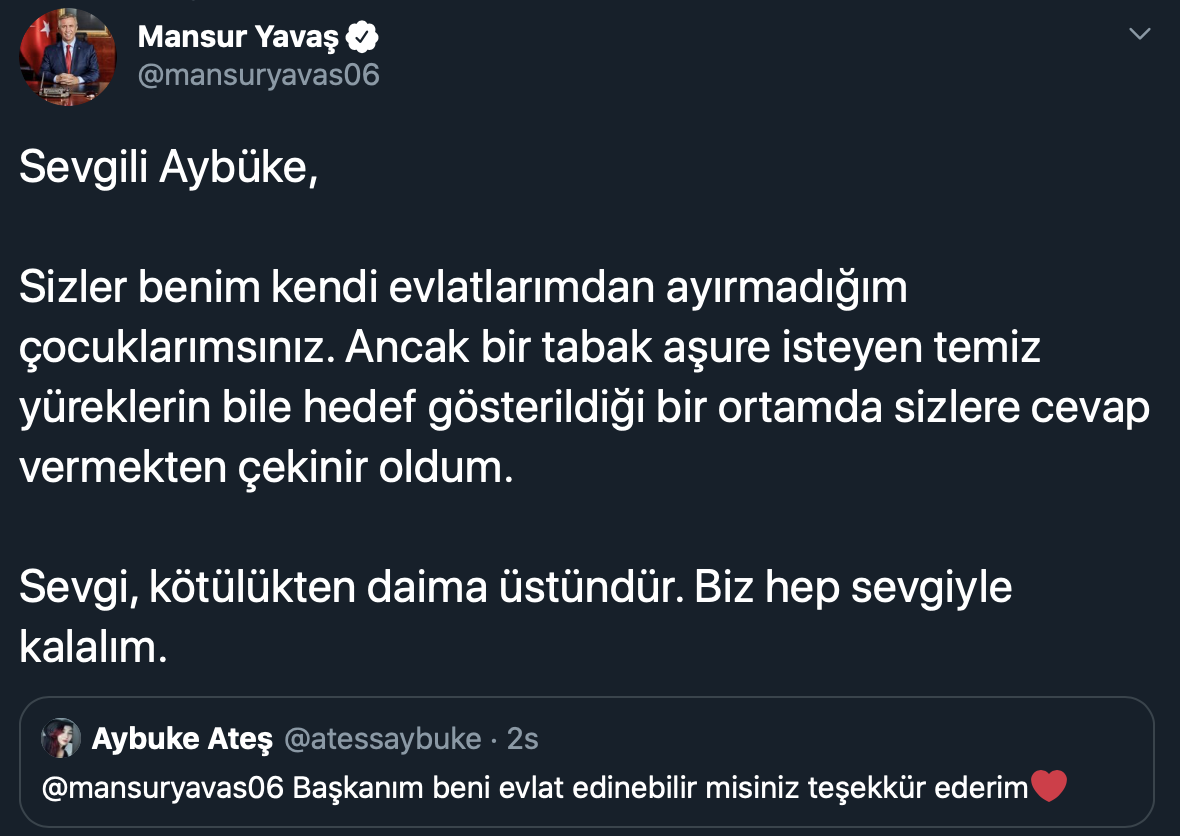Click Aybuke Ateş's small avatar
The width and height of the screenshot is (1180, 836).
point(61,739)
